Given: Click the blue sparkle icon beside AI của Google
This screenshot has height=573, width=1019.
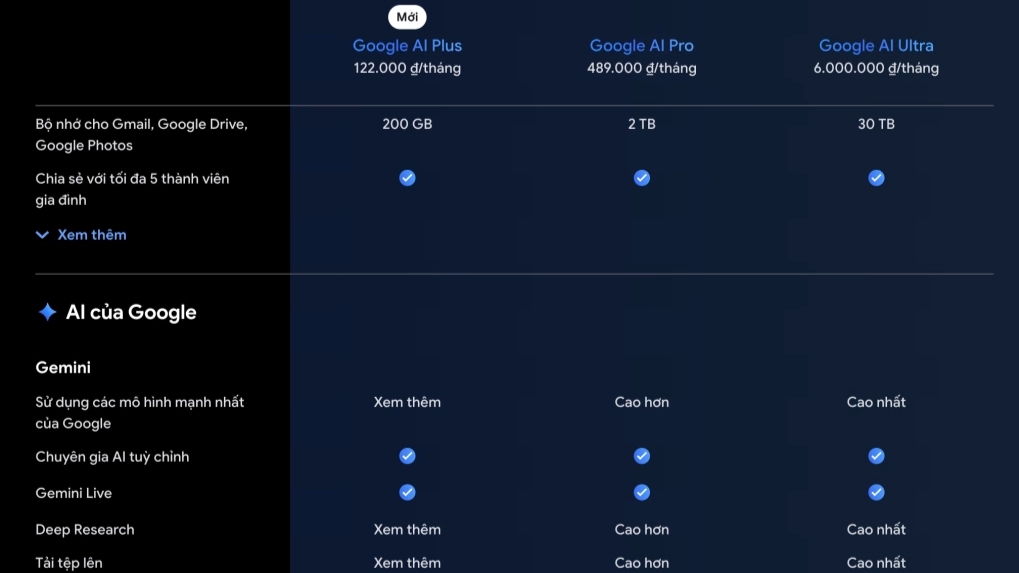Looking at the screenshot, I should click(47, 312).
